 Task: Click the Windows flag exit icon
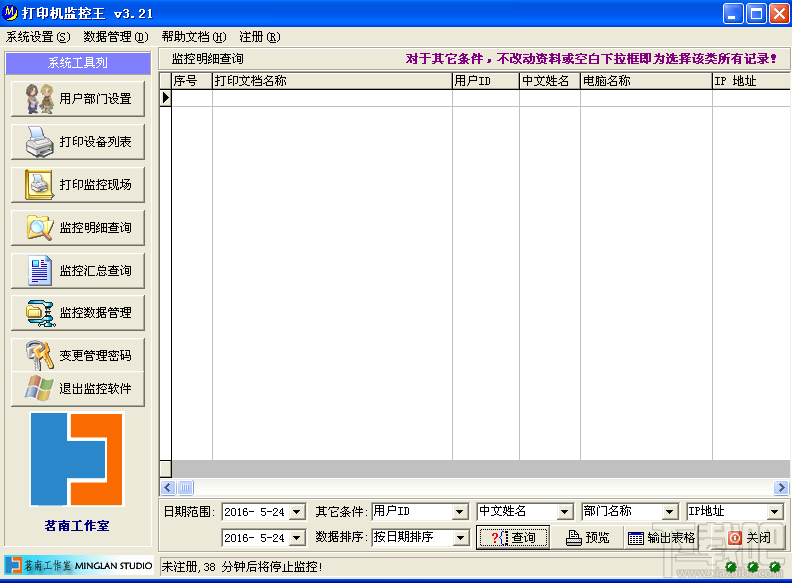tap(39, 388)
